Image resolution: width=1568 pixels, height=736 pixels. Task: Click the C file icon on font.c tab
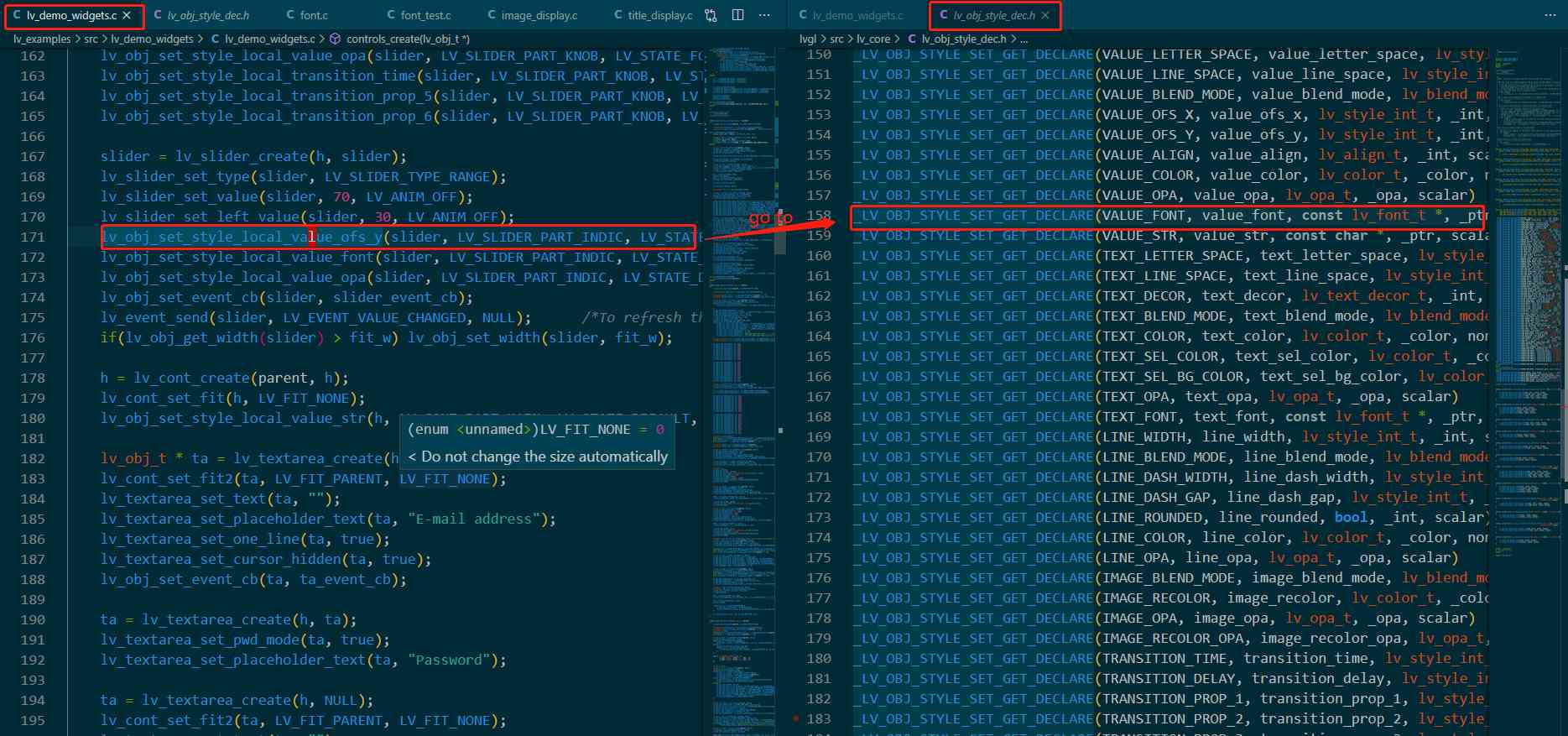click(290, 15)
